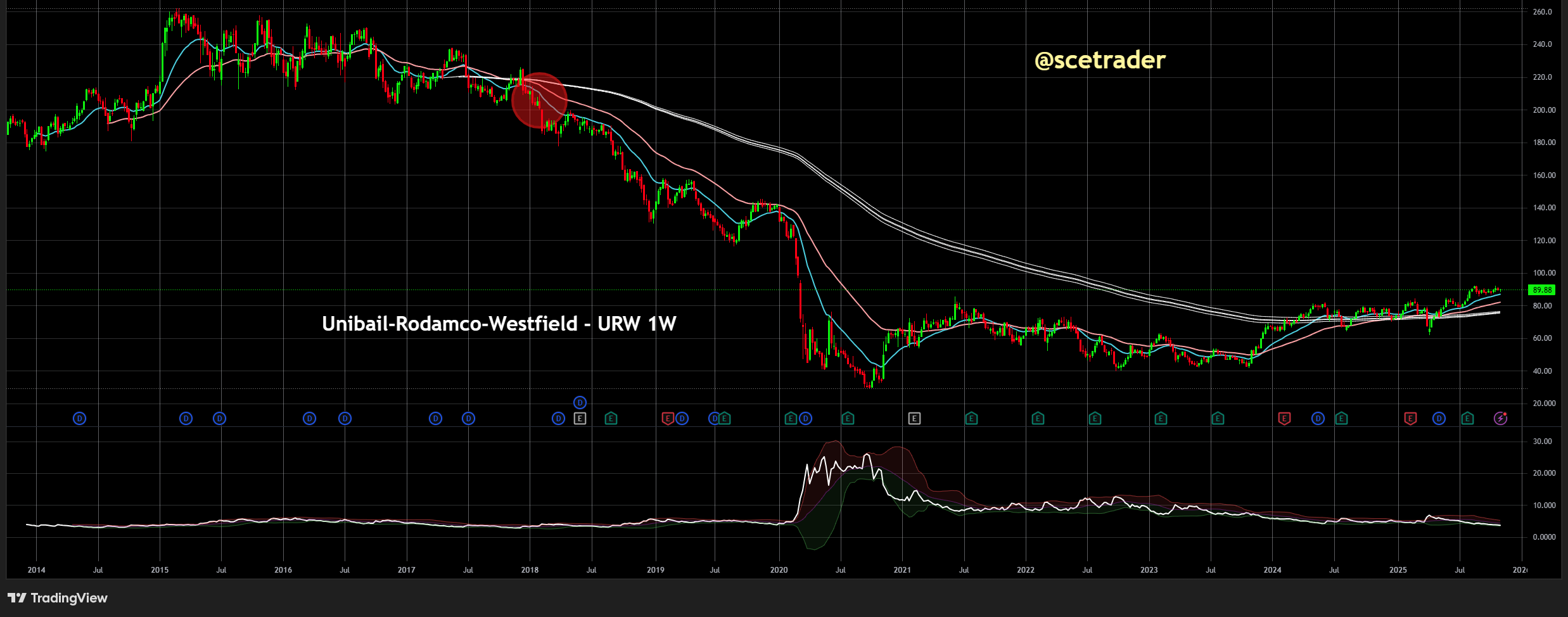Click the 30.00 level on indicator scale
The height and width of the screenshot is (617, 1568).
(1543, 442)
